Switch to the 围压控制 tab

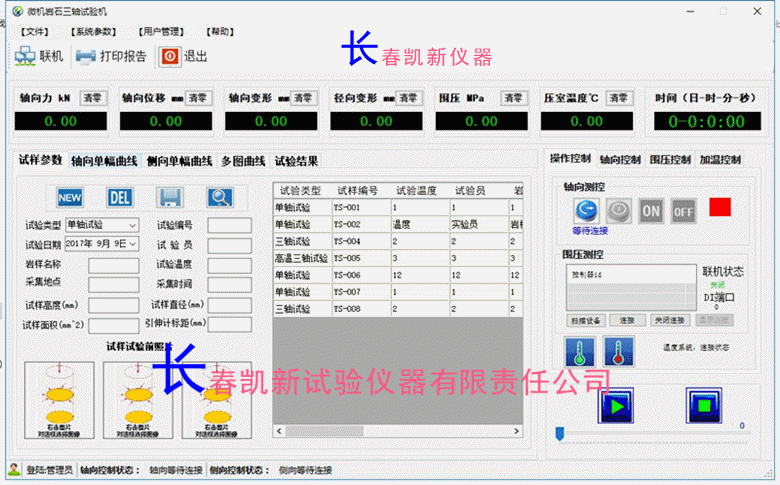click(x=669, y=159)
